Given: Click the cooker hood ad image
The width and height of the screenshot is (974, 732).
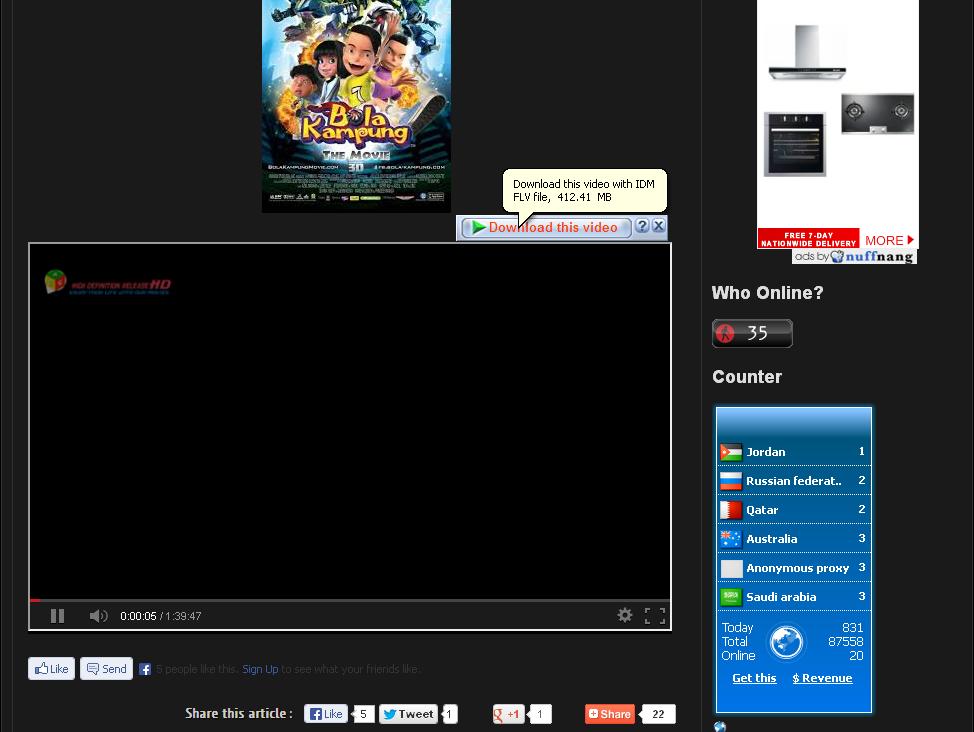Looking at the screenshot, I should point(808,53).
